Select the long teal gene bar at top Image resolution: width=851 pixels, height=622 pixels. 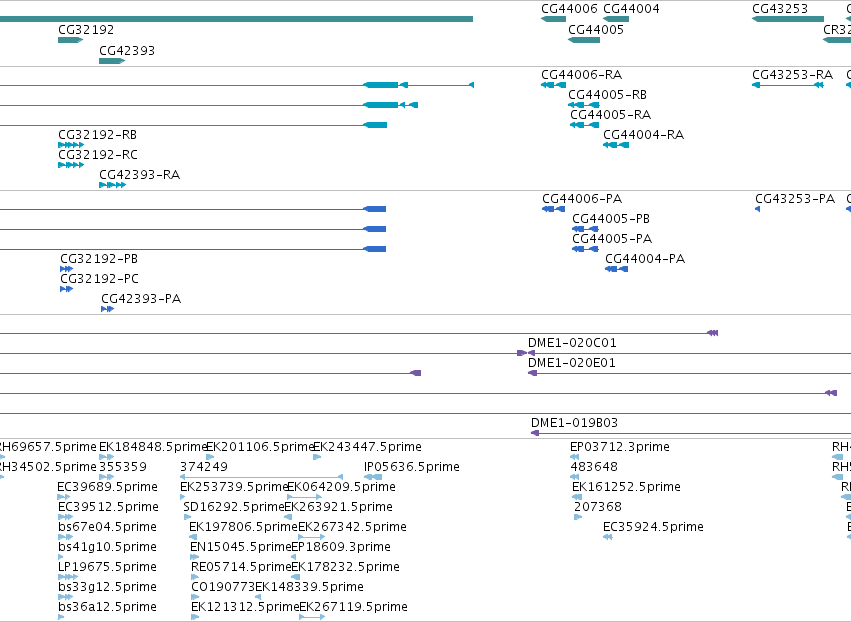(x=236, y=19)
